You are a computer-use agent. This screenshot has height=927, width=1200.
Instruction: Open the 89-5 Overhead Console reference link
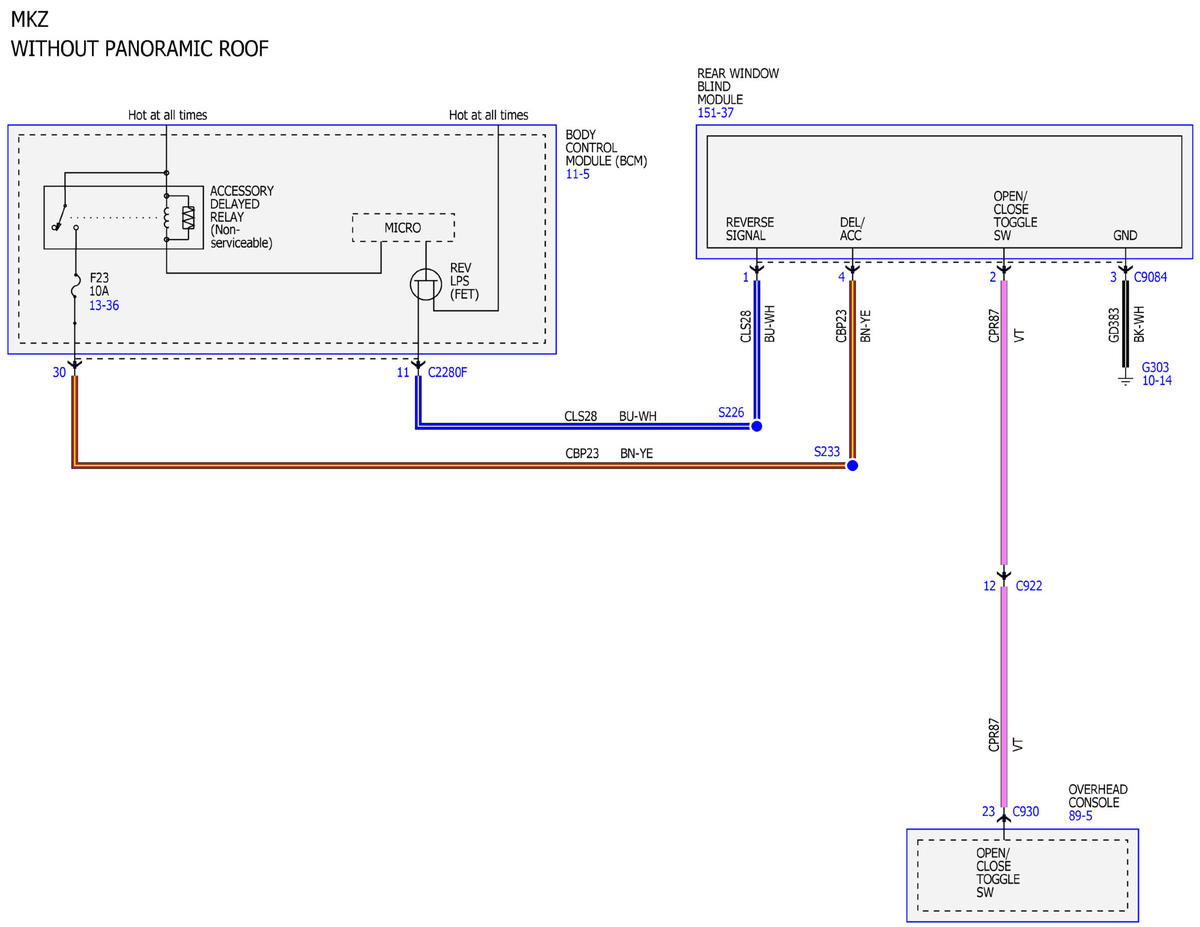[x=1081, y=816]
